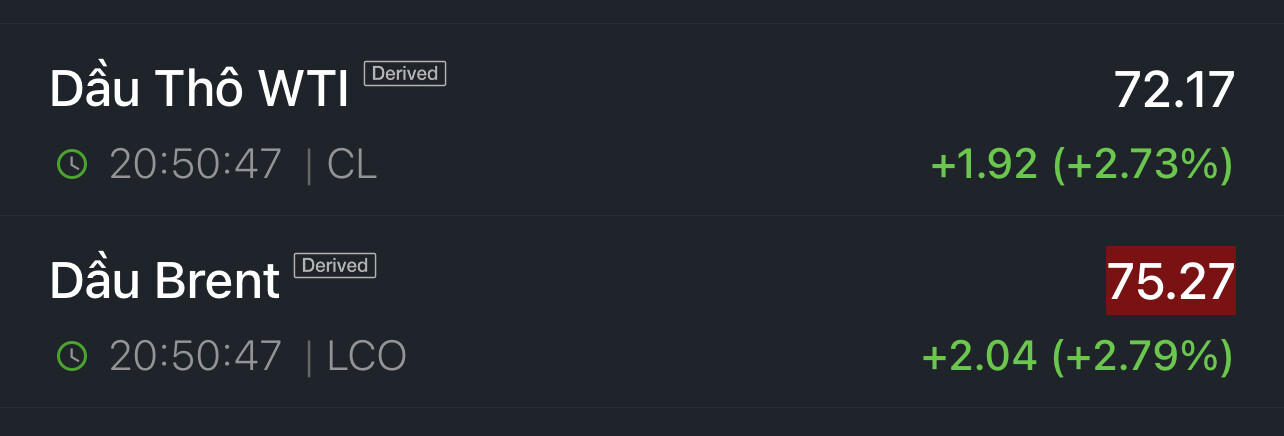Click the pipe separator before CL
1284x436 pixels.
pos(309,165)
